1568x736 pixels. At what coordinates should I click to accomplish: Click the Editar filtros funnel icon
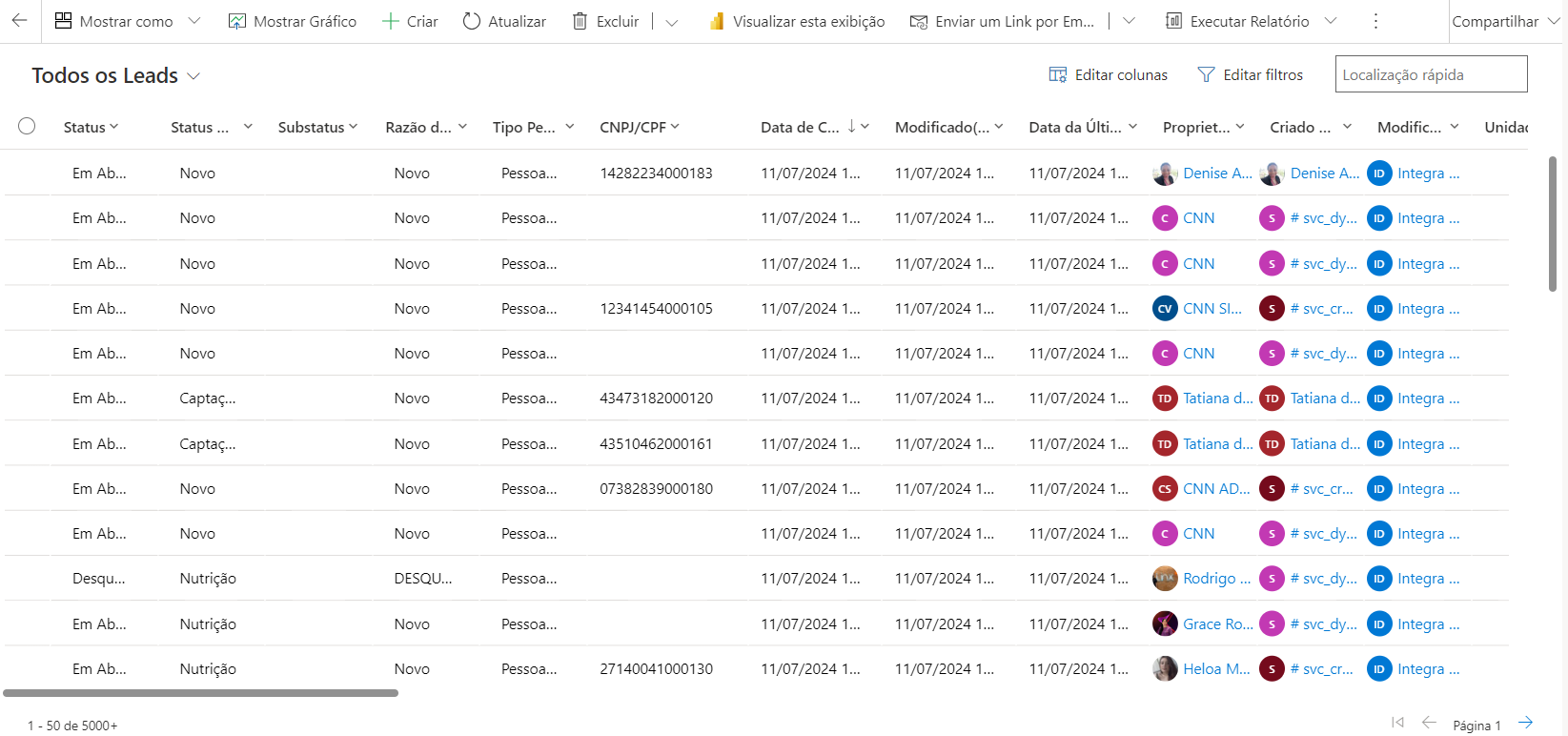(1206, 74)
